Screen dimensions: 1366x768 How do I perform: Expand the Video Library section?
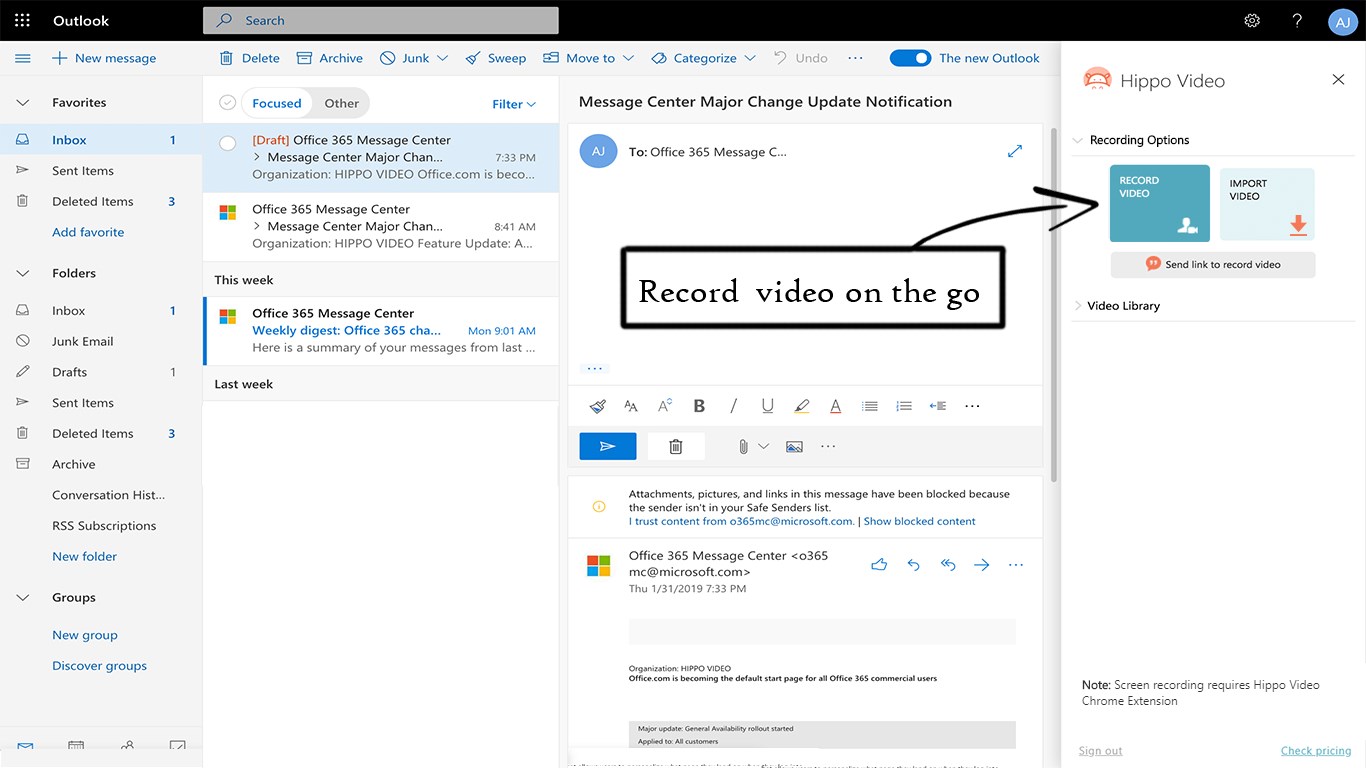pos(1078,306)
